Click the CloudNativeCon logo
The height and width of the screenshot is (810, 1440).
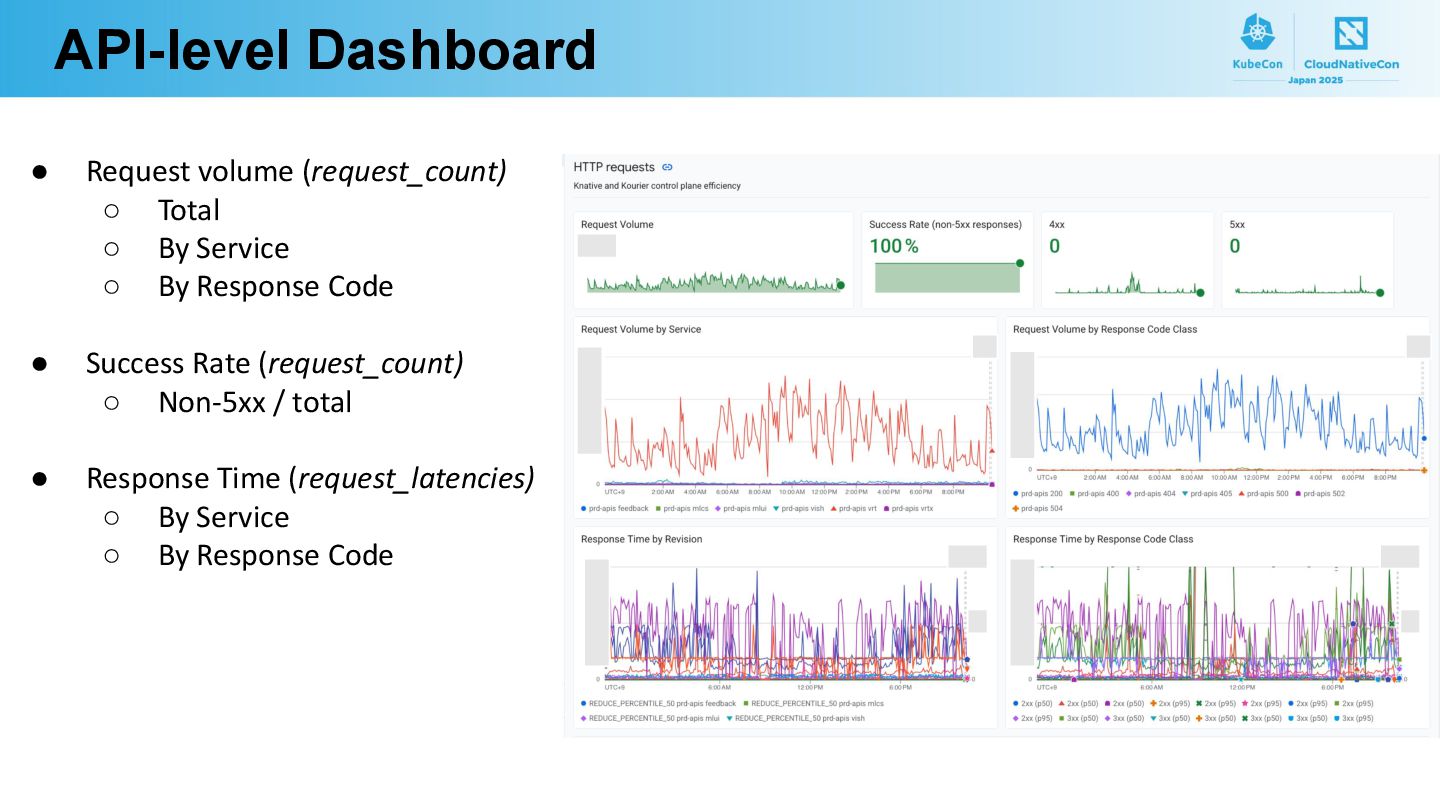click(x=1351, y=34)
